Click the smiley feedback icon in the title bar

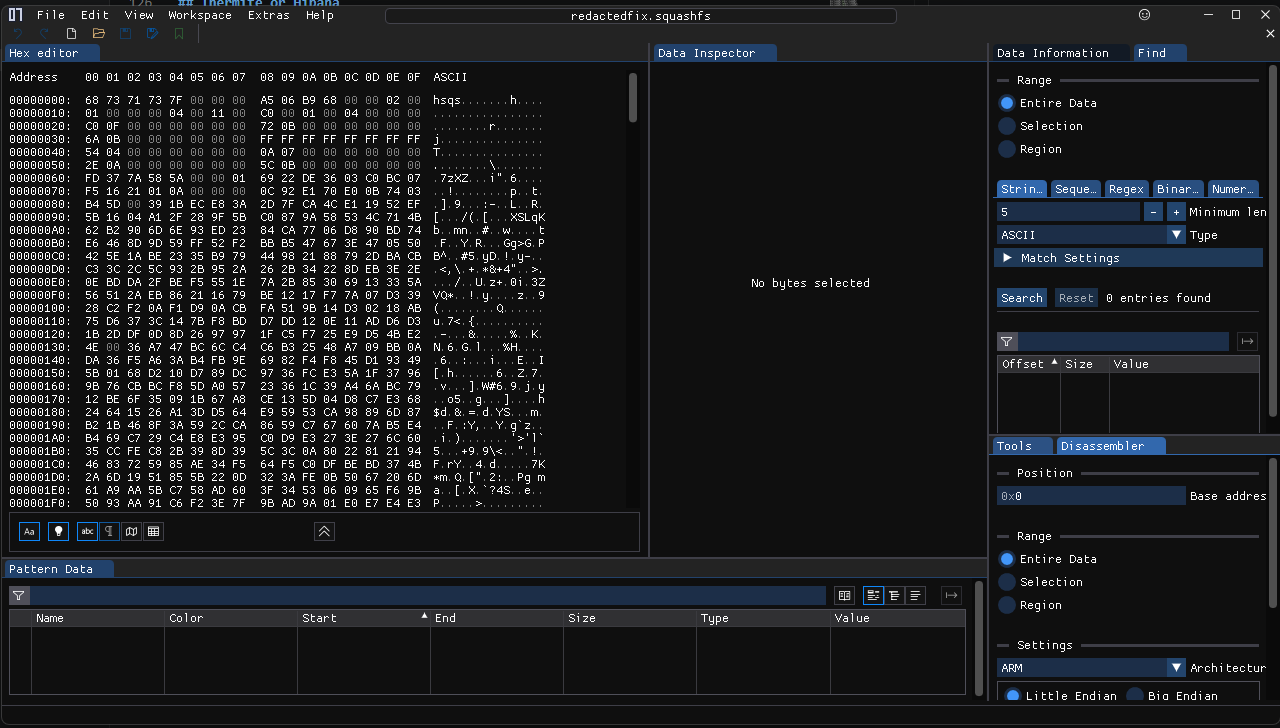[1145, 15]
